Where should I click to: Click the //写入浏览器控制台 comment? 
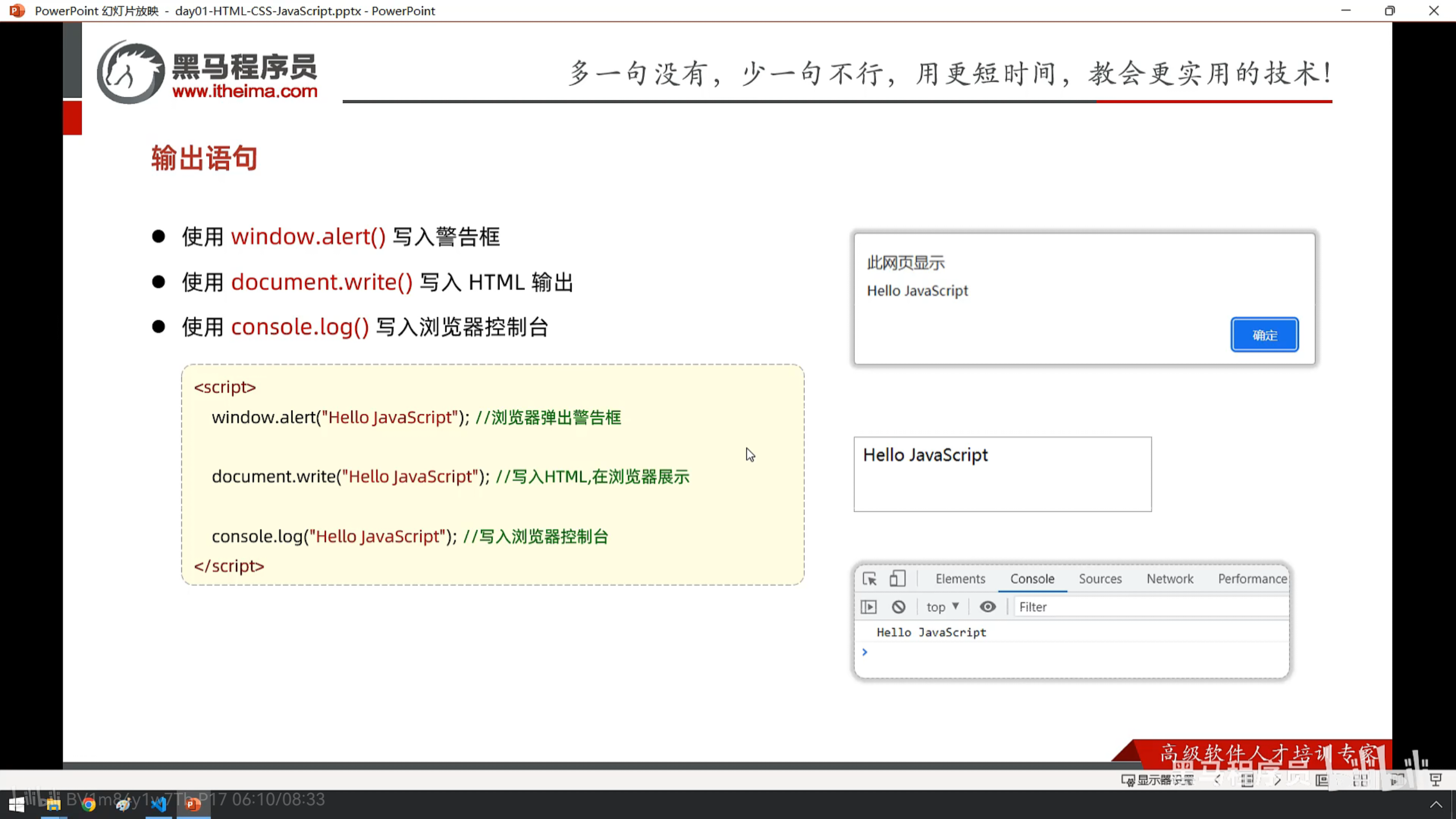click(536, 536)
